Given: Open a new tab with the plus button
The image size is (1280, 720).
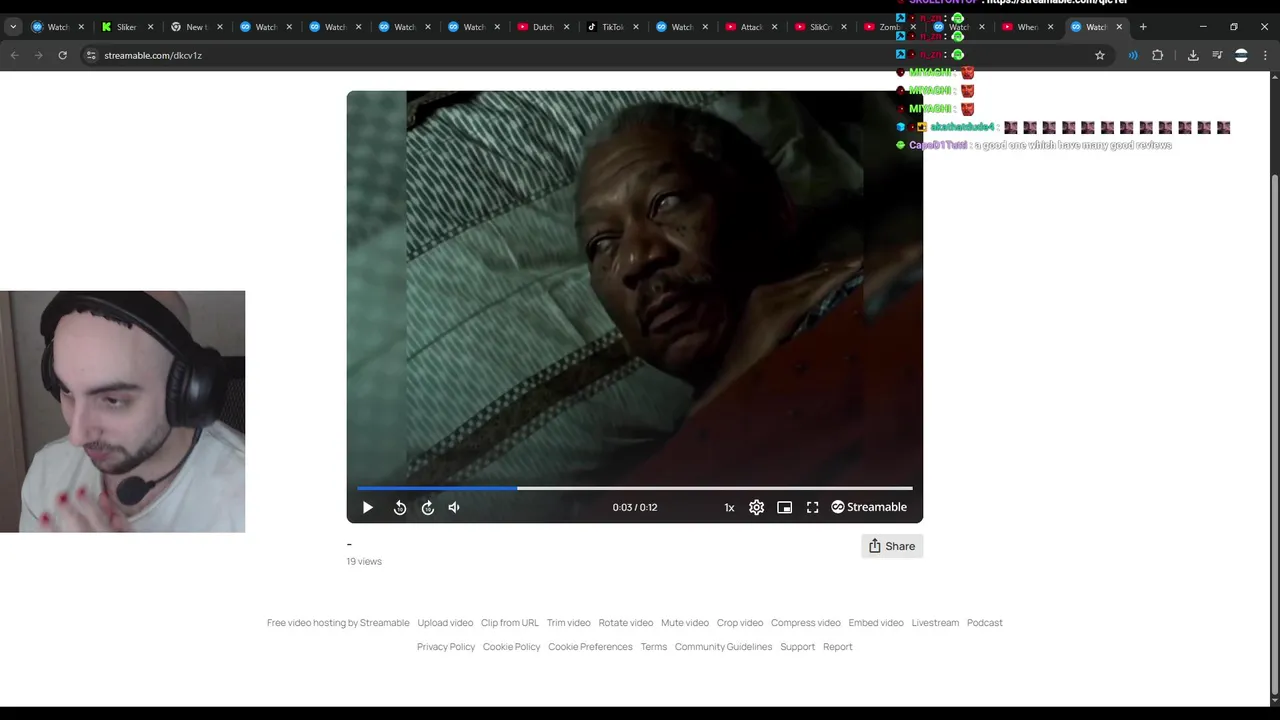Looking at the screenshot, I should [1143, 27].
